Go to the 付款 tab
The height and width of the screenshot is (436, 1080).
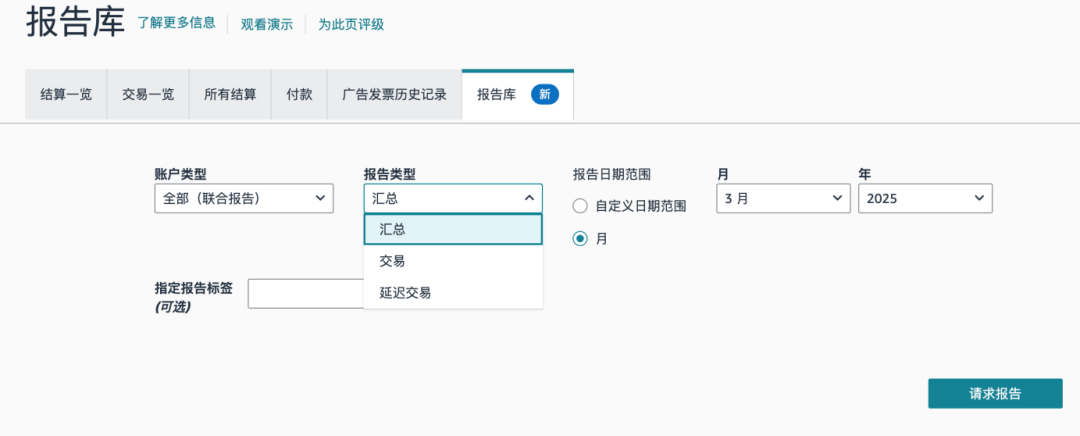point(299,95)
